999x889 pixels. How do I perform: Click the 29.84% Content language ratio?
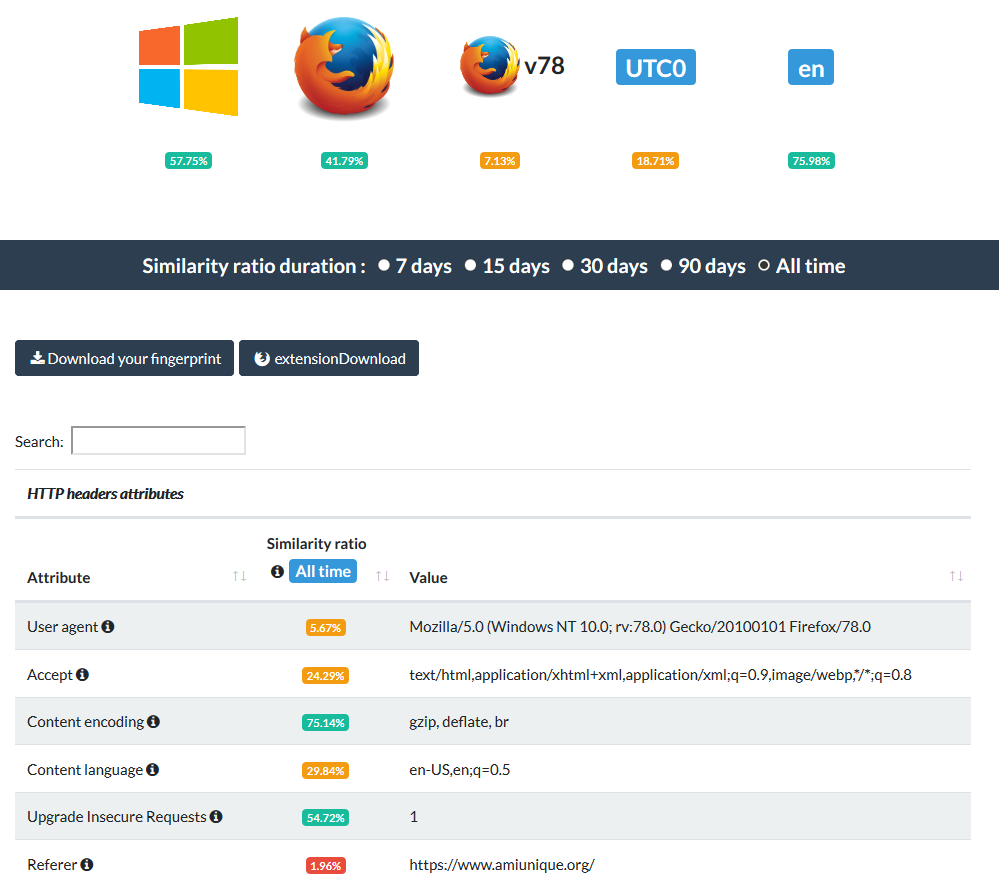pyautogui.click(x=326, y=770)
